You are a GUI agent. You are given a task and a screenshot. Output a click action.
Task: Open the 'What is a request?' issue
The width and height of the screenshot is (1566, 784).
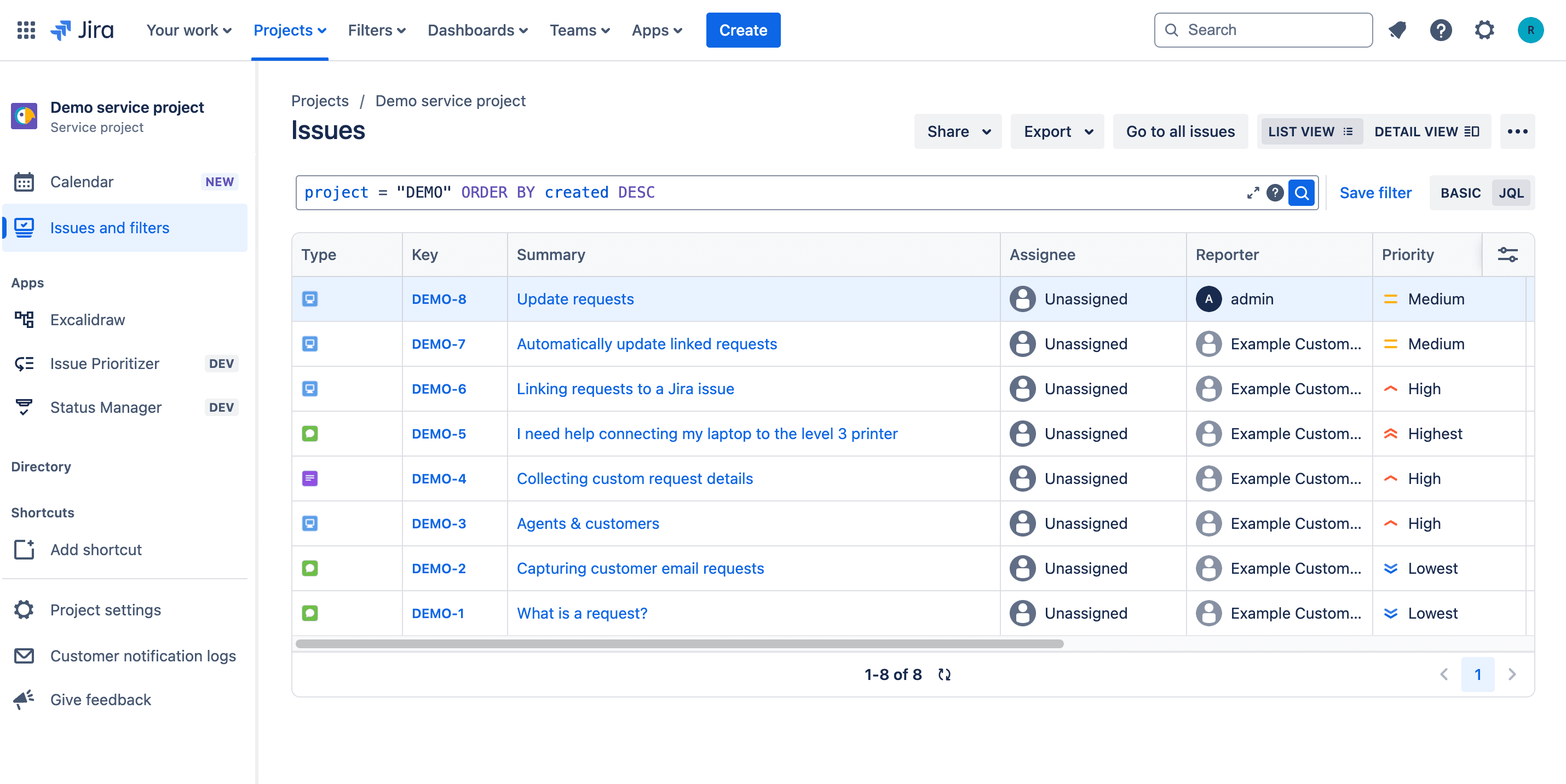click(582, 613)
